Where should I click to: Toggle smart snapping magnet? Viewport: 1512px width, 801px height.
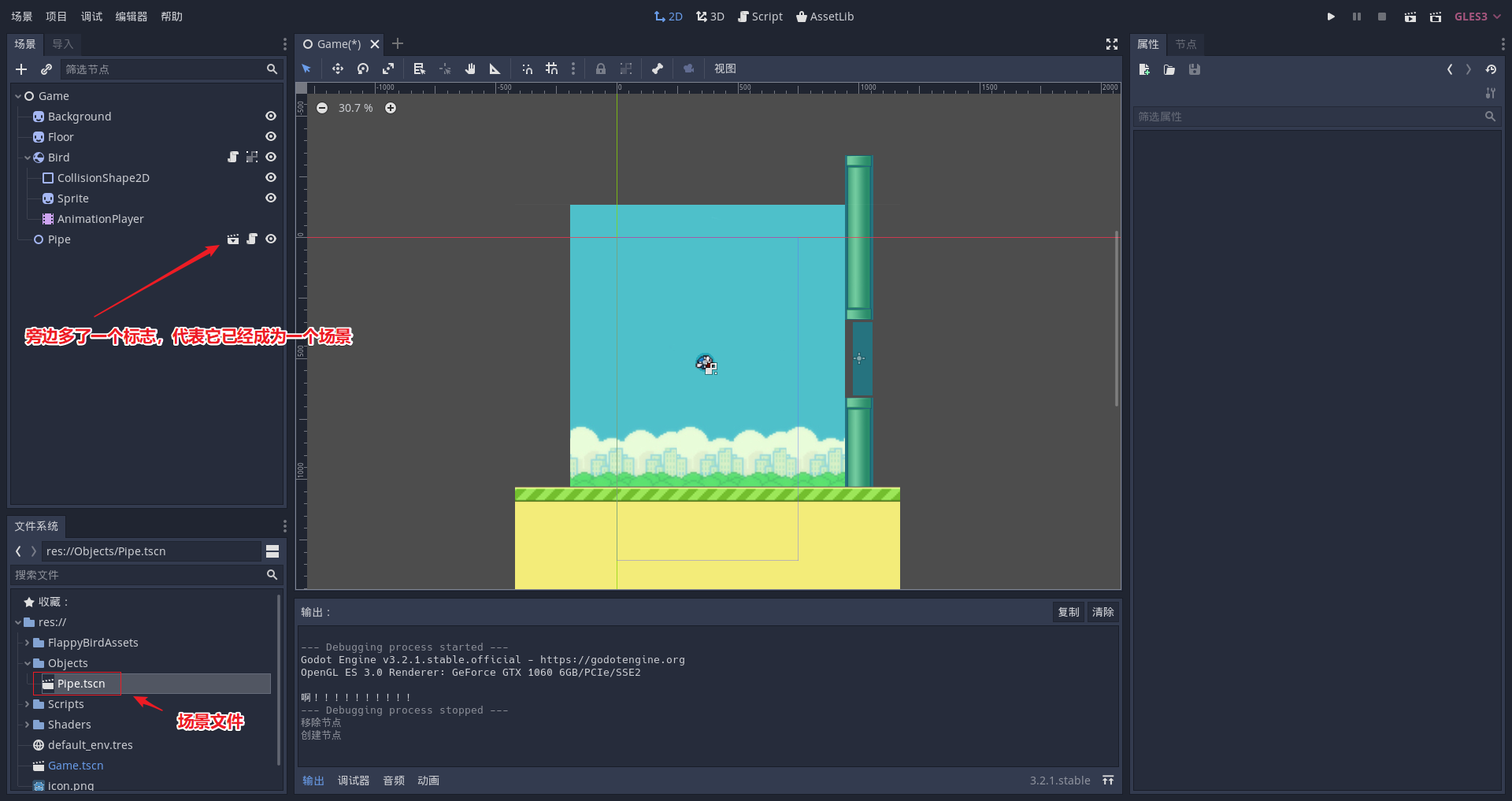[x=527, y=69]
